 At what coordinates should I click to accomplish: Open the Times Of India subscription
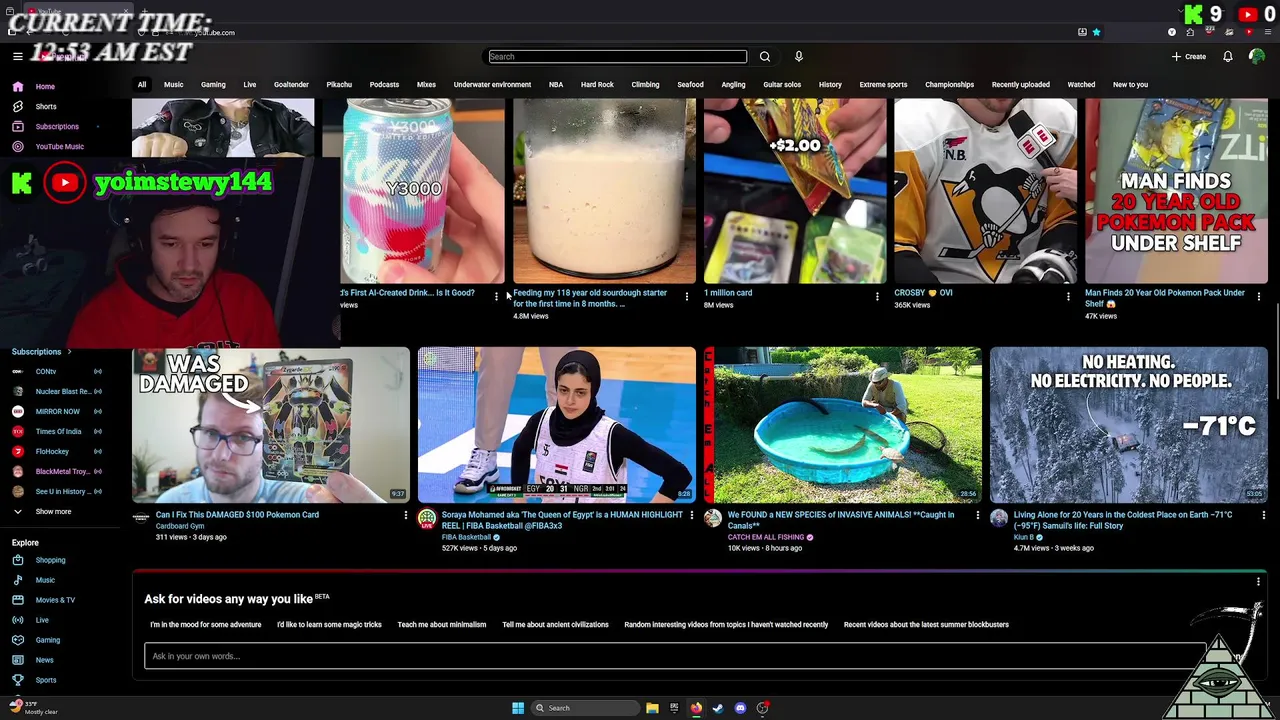[58, 432]
